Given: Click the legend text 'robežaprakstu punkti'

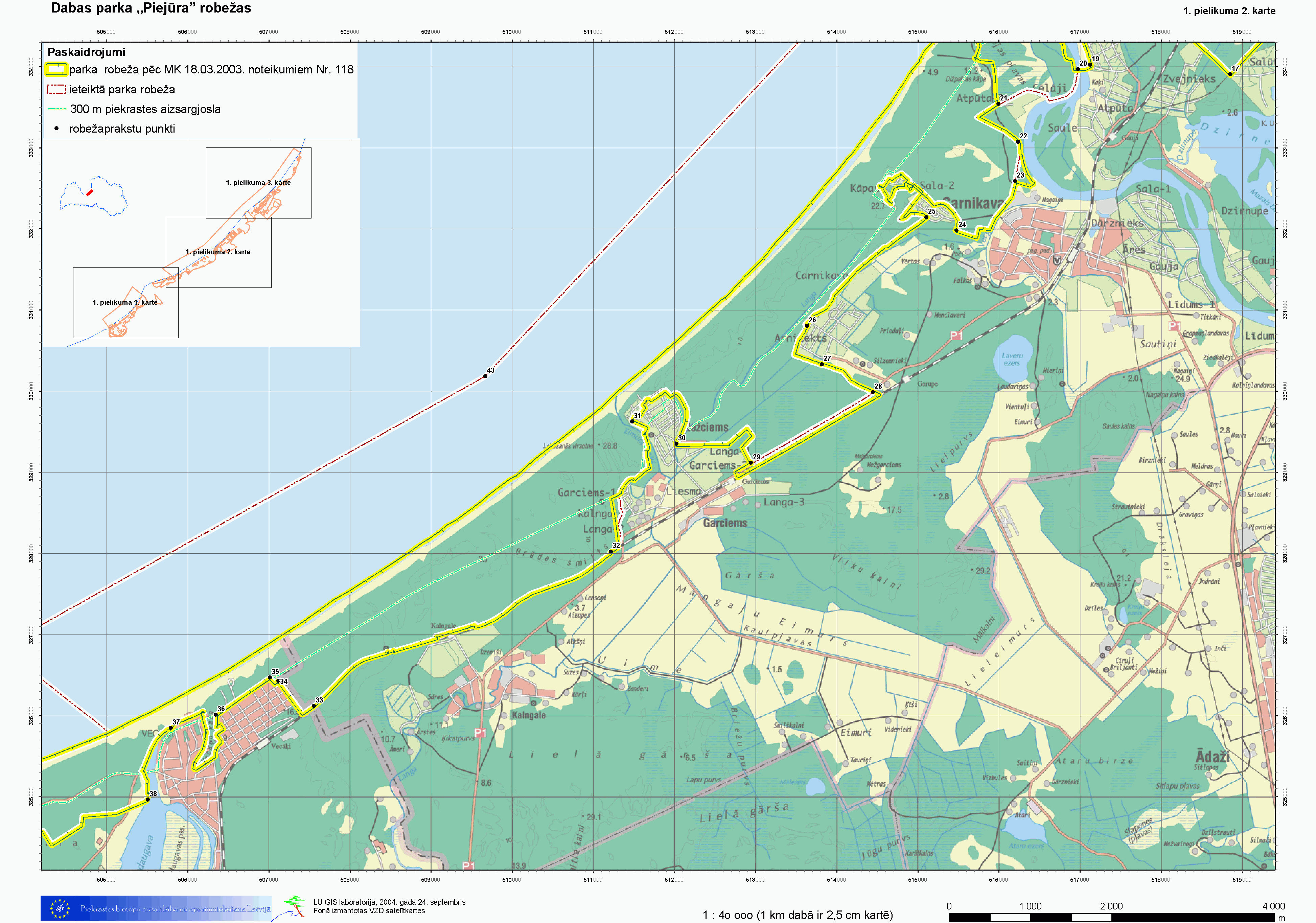Looking at the screenshot, I should point(122,129).
